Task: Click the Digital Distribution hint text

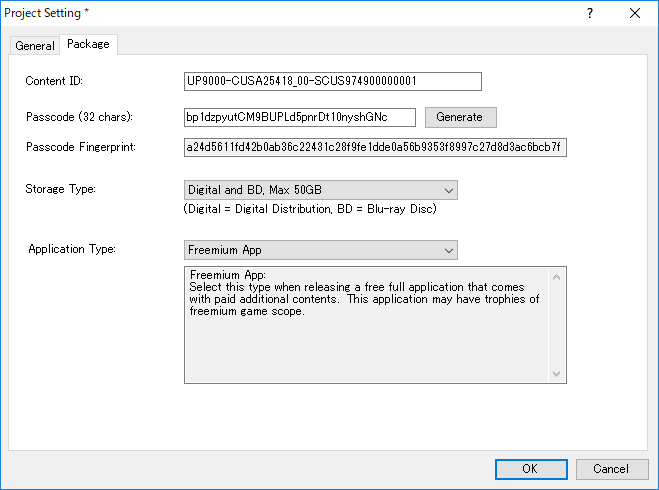Action: 310,209
